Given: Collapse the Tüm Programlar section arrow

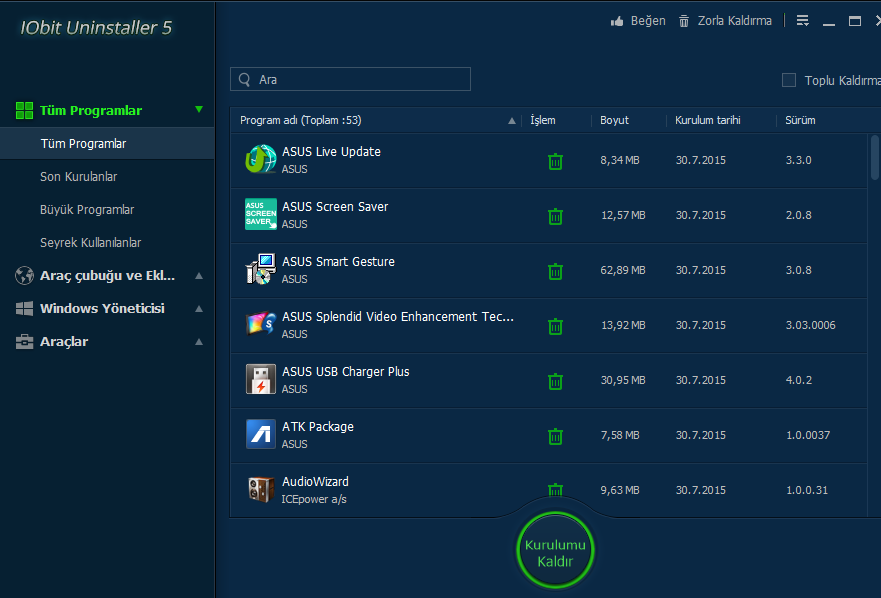Looking at the screenshot, I should (199, 109).
